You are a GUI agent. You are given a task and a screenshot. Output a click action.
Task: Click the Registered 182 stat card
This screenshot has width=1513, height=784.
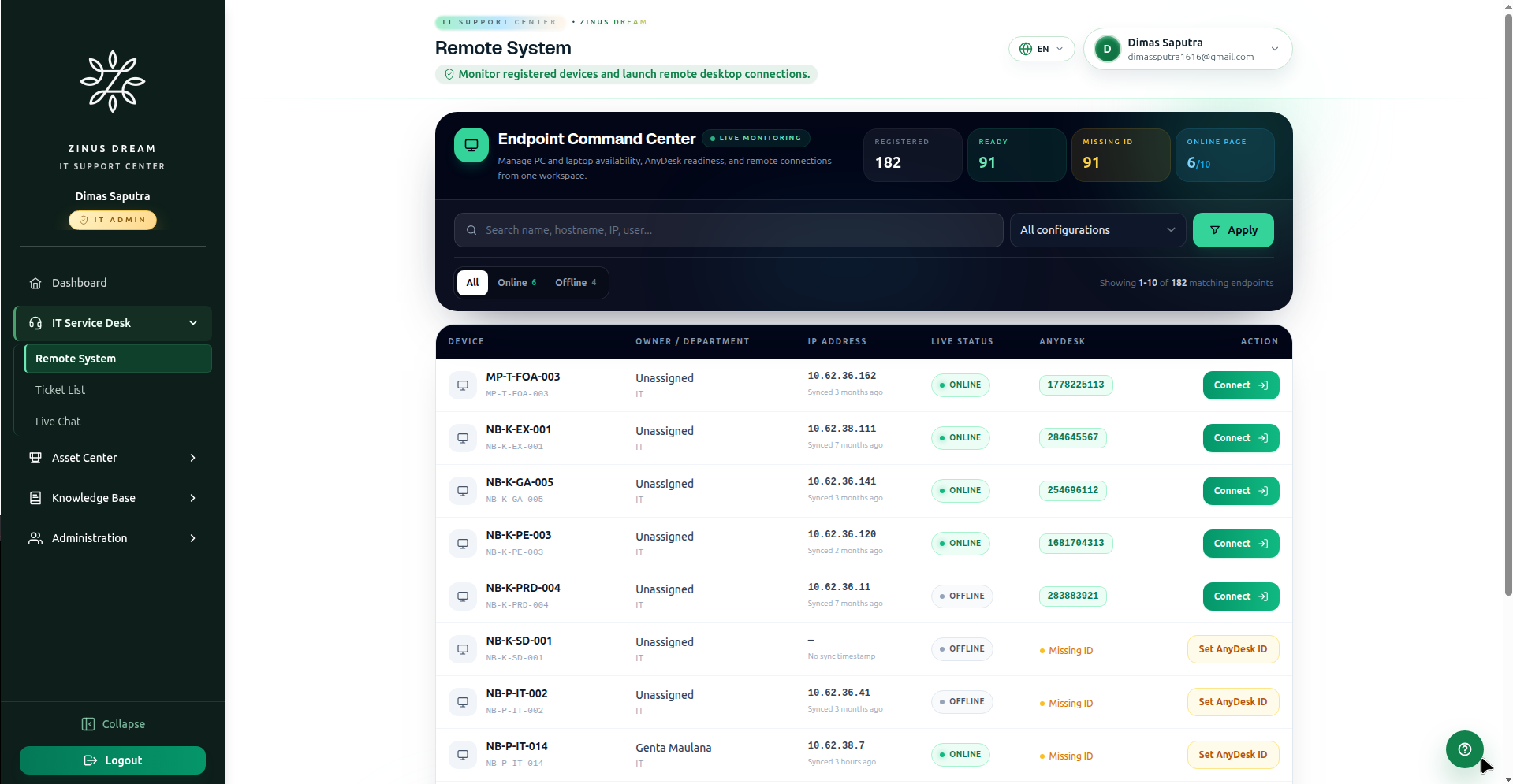[913, 155]
